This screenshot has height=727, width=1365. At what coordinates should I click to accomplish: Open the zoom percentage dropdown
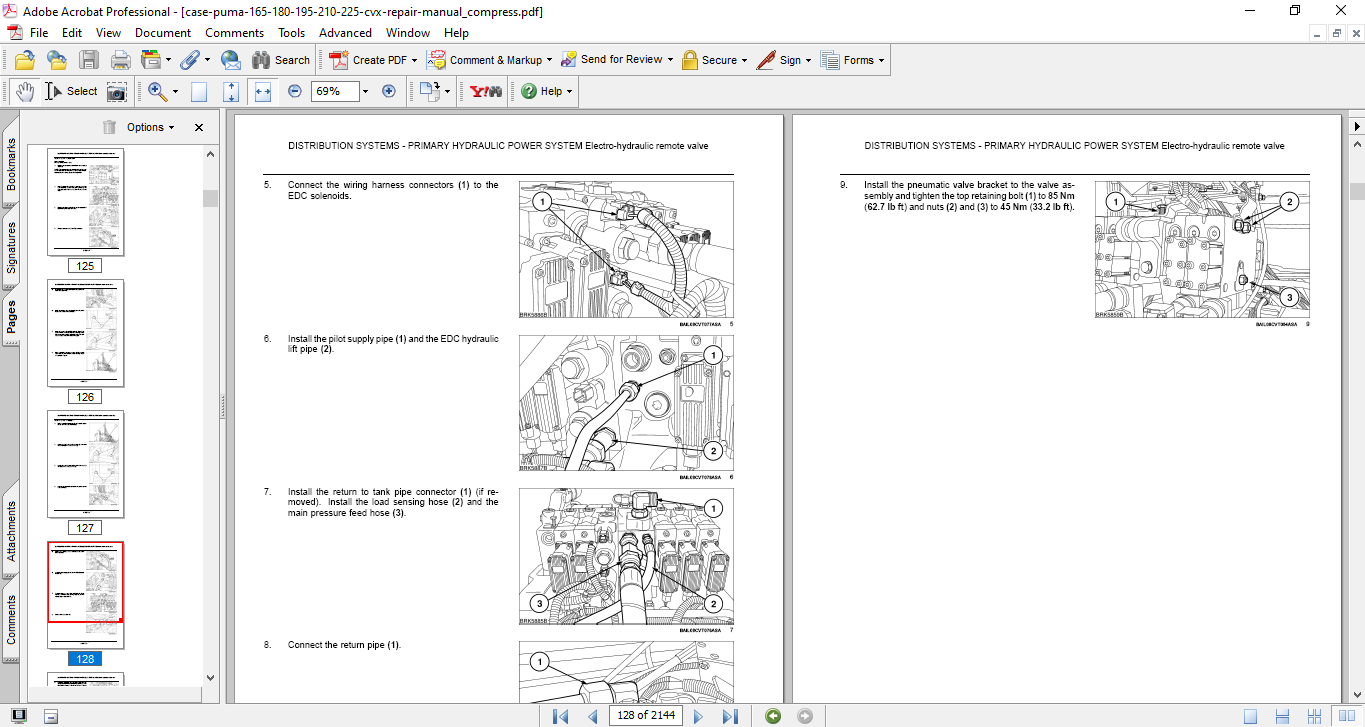point(365,91)
